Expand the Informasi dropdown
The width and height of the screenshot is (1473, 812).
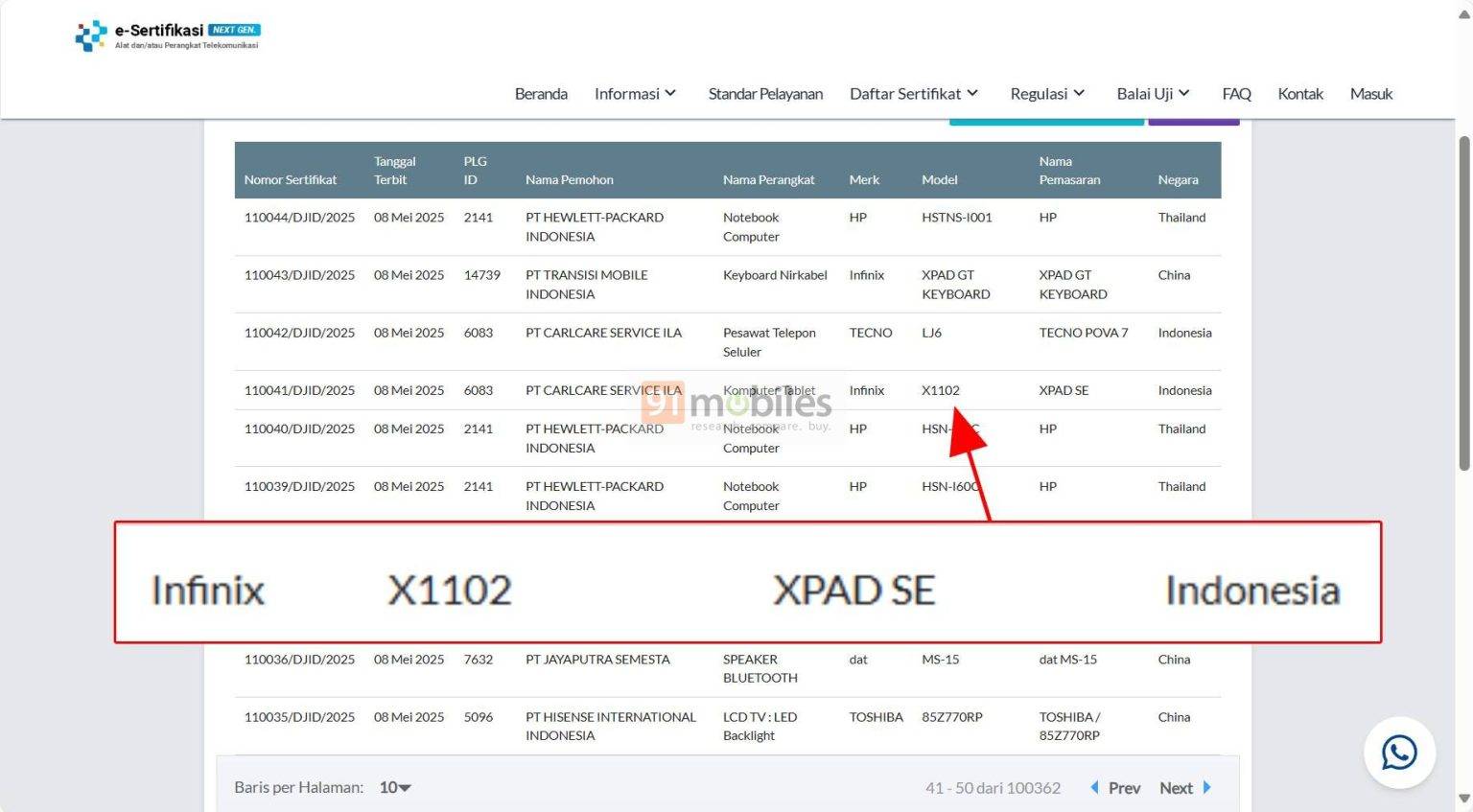pyautogui.click(x=635, y=93)
